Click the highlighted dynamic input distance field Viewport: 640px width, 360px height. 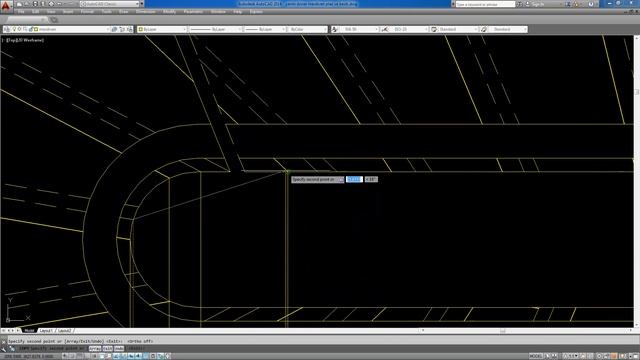[x=354, y=179]
